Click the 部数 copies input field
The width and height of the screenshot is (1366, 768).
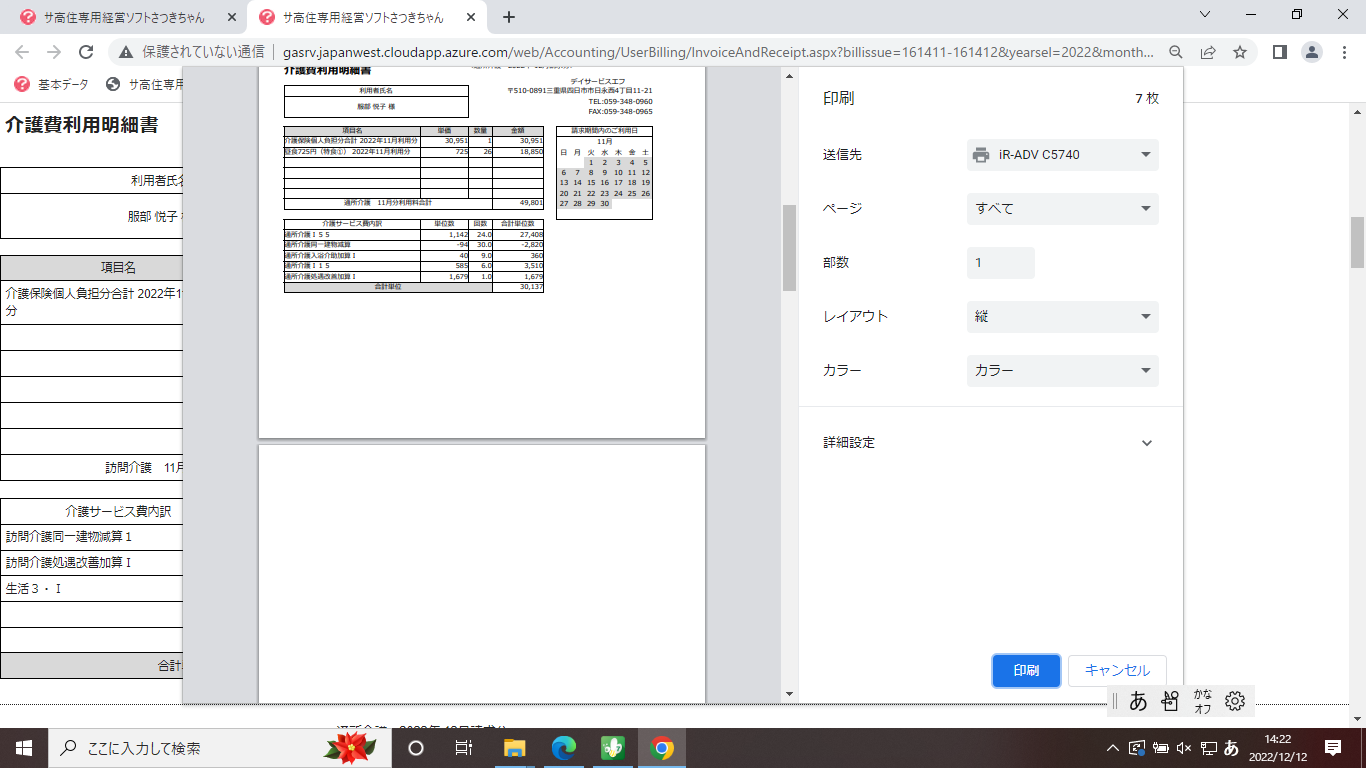(x=1000, y=263)
